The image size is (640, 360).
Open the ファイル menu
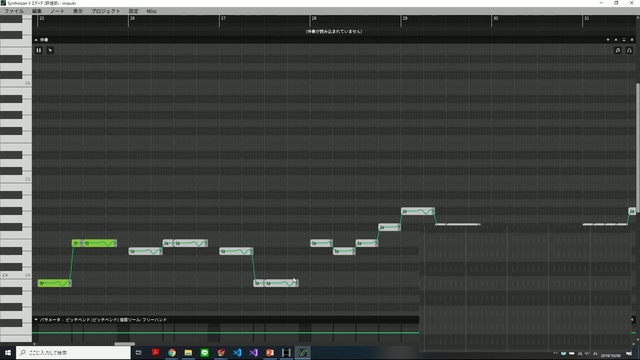14,11
